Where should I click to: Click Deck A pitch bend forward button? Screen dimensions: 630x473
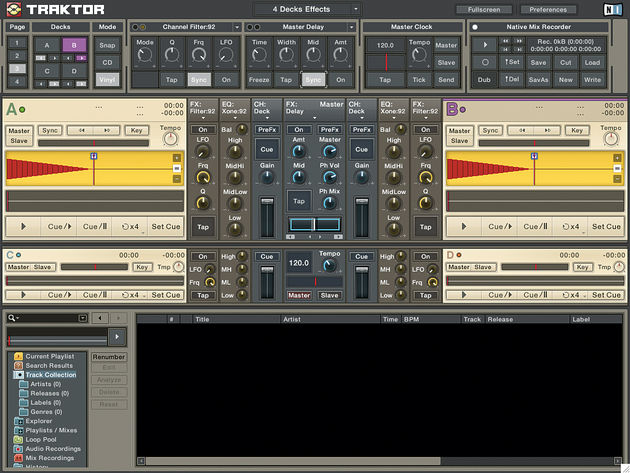click(x=107, y=130)
